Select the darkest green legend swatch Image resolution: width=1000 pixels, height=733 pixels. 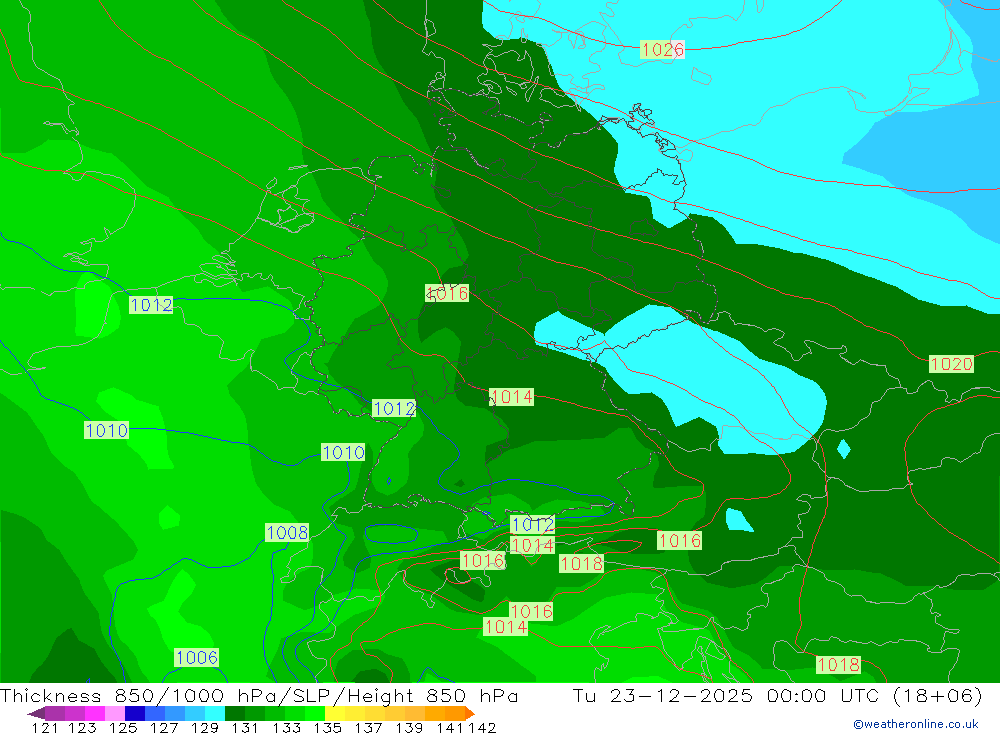[x=235, y=713]
